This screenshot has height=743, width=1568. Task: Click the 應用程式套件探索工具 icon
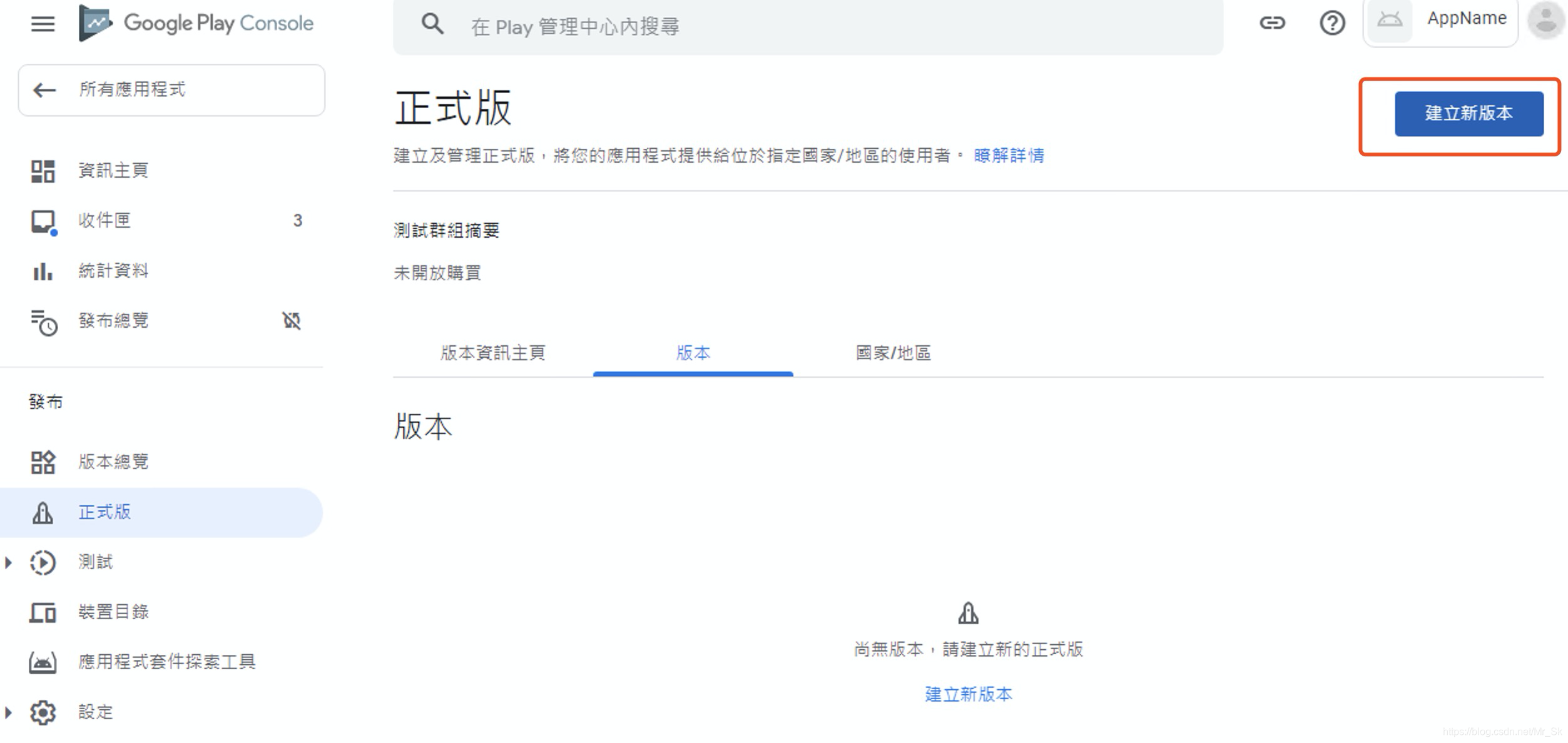point(42,660)
